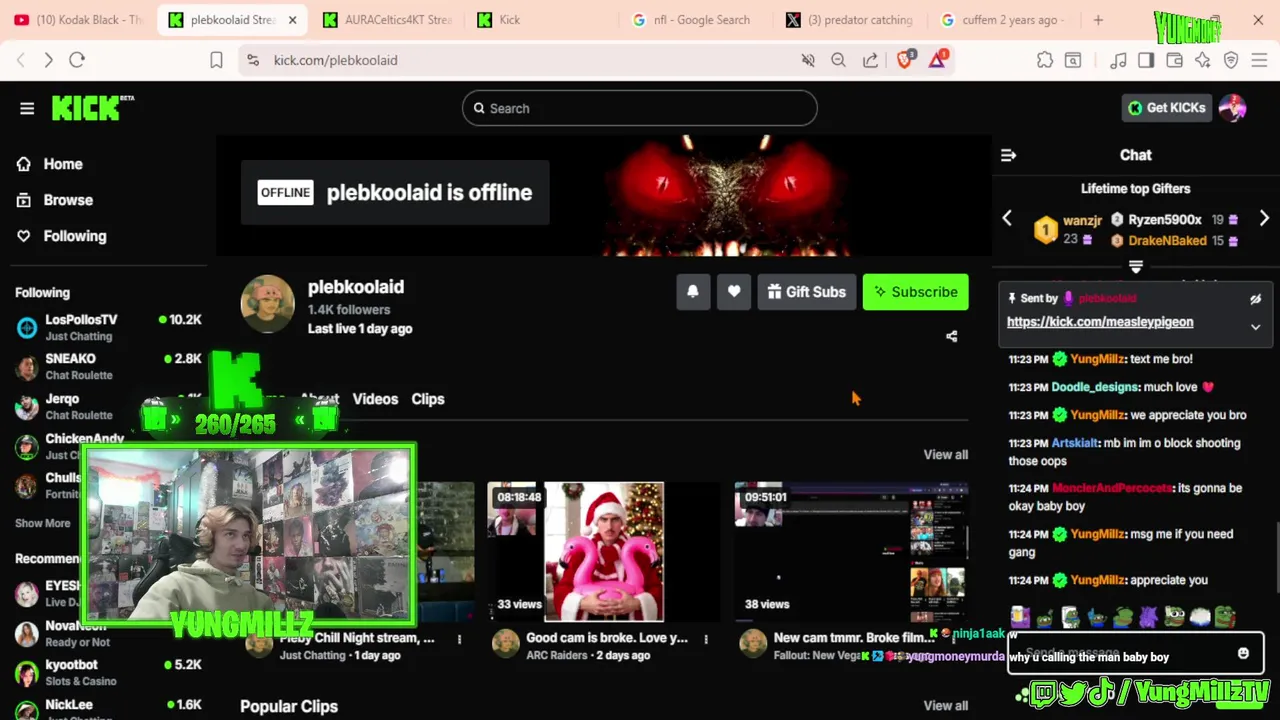1280x720 pixels.
Task: Switch to predator catching X tab
Action: (850, 20)
